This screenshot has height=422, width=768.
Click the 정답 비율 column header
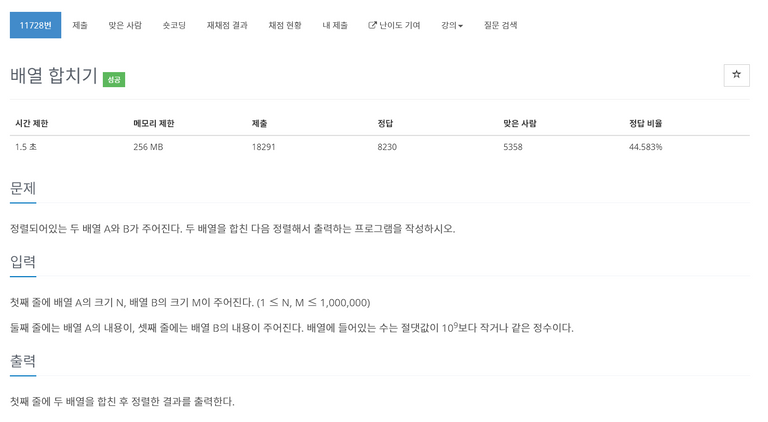pyautogui.click(x=645, y=123)
